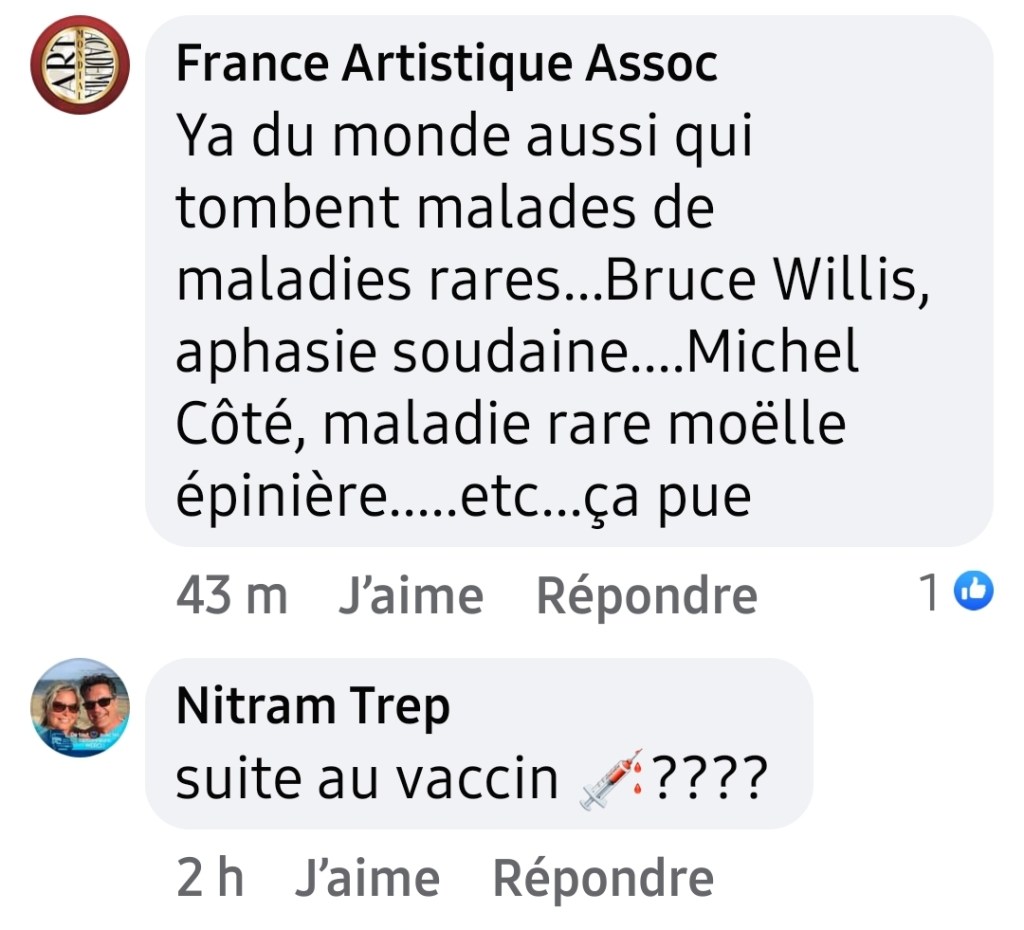Click the blue thumbs-up reaction icon
Image resolution: width=1024 pixels, height=930 pixels.
coord(974,593)
